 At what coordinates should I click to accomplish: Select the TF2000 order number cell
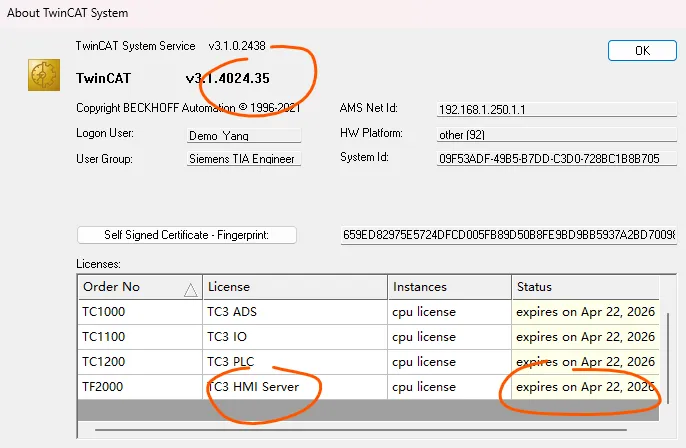pos(140,387)
